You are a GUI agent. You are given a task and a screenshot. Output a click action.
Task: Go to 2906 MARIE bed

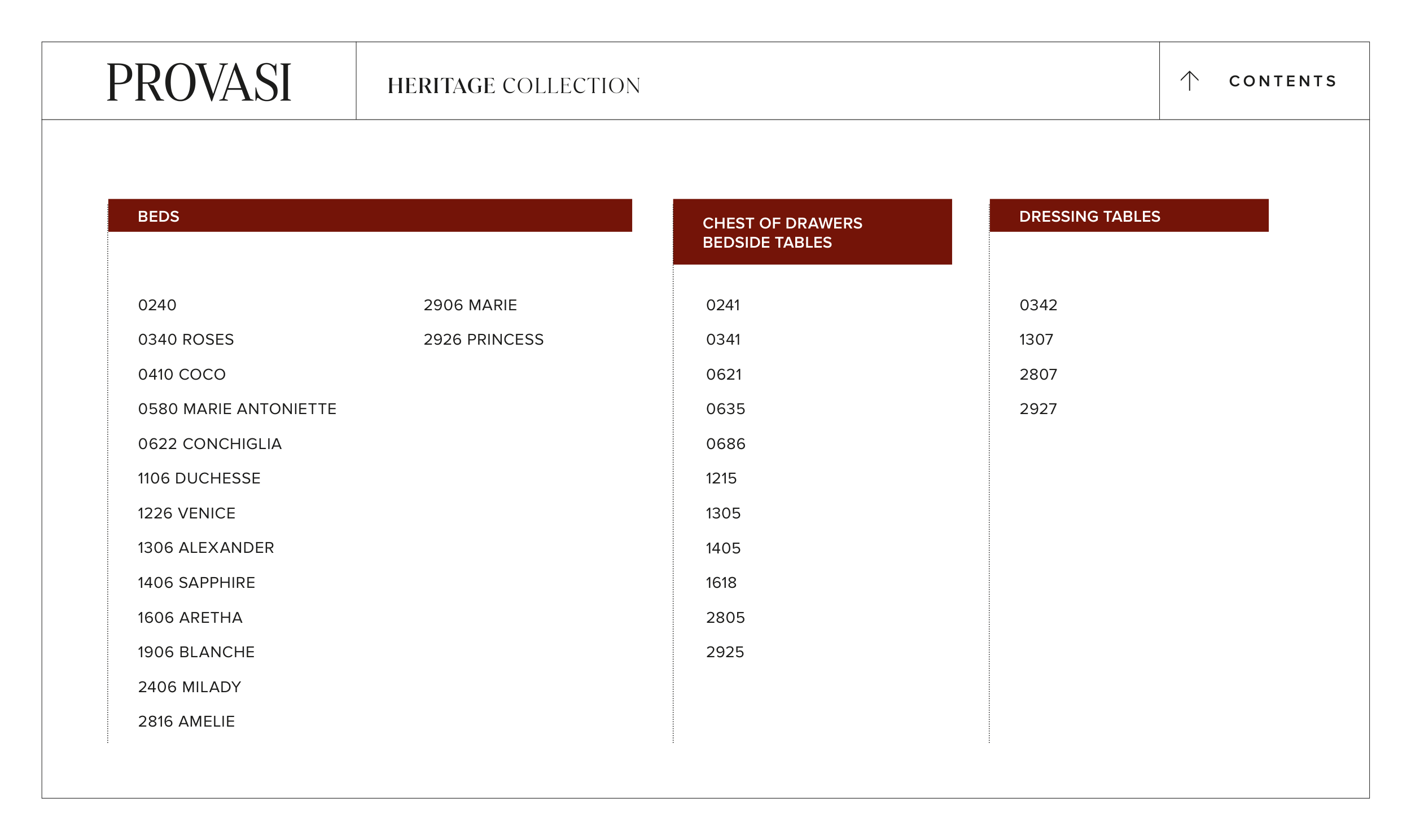(x=470, y=305)
